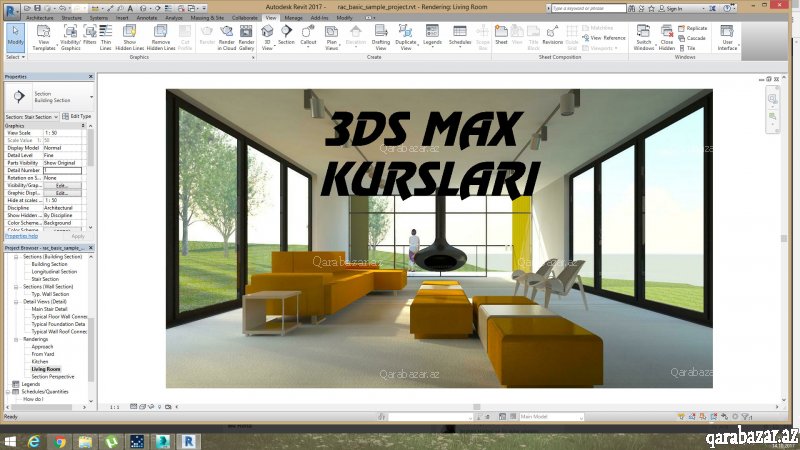Open View Templates in the ribbon

click(x=44, y=38)
